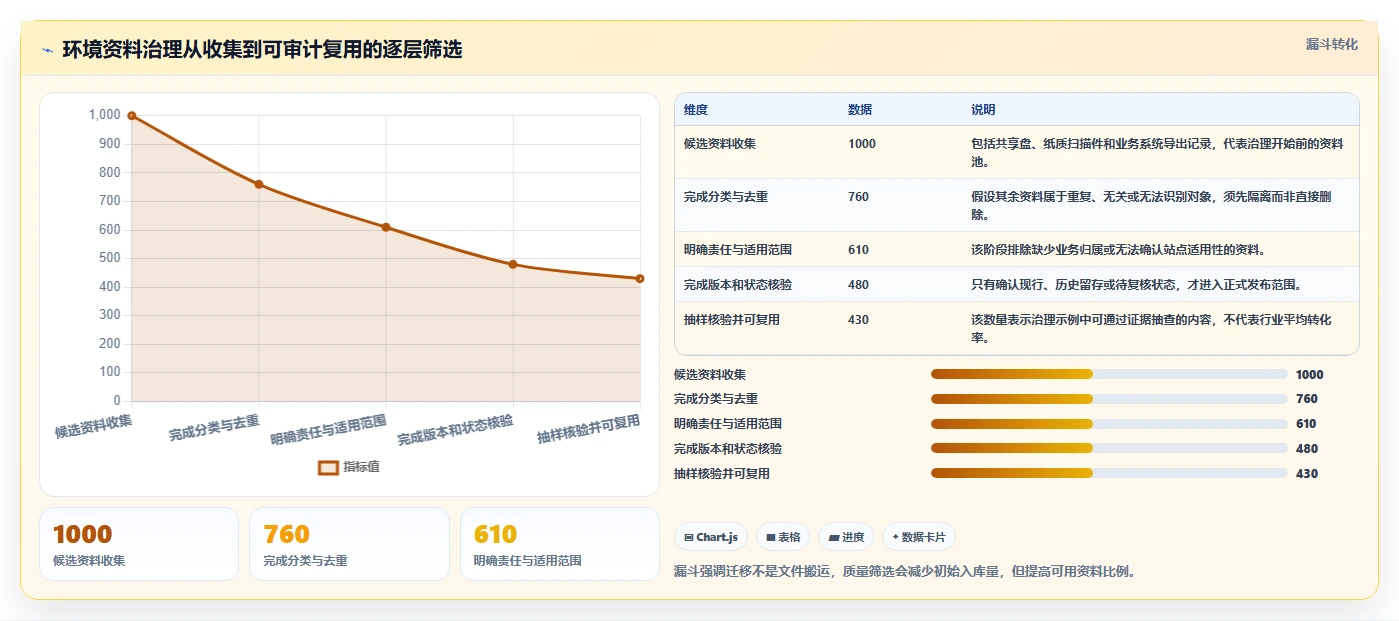Click progress bar for 明确责任与适用范围
The height and width of the screenshot is (621, 1399).
click(1109, 424)
